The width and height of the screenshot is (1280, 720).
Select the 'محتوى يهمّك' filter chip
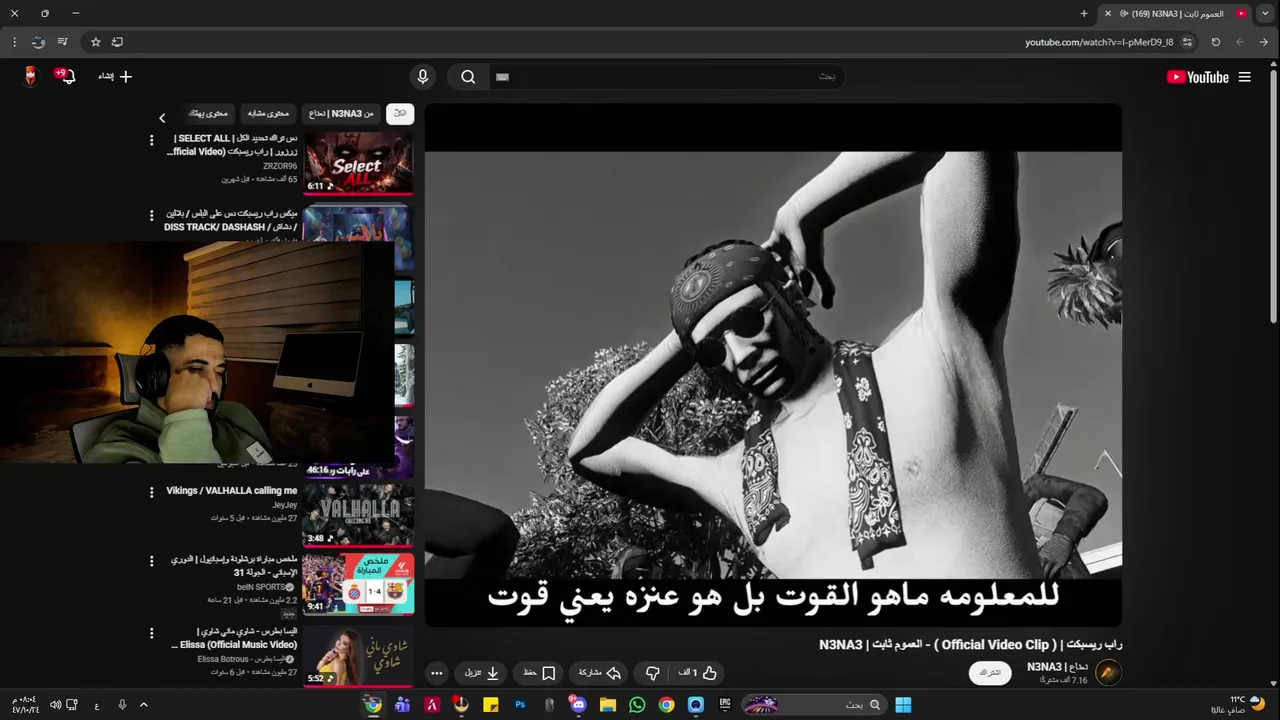coord(210,114)
